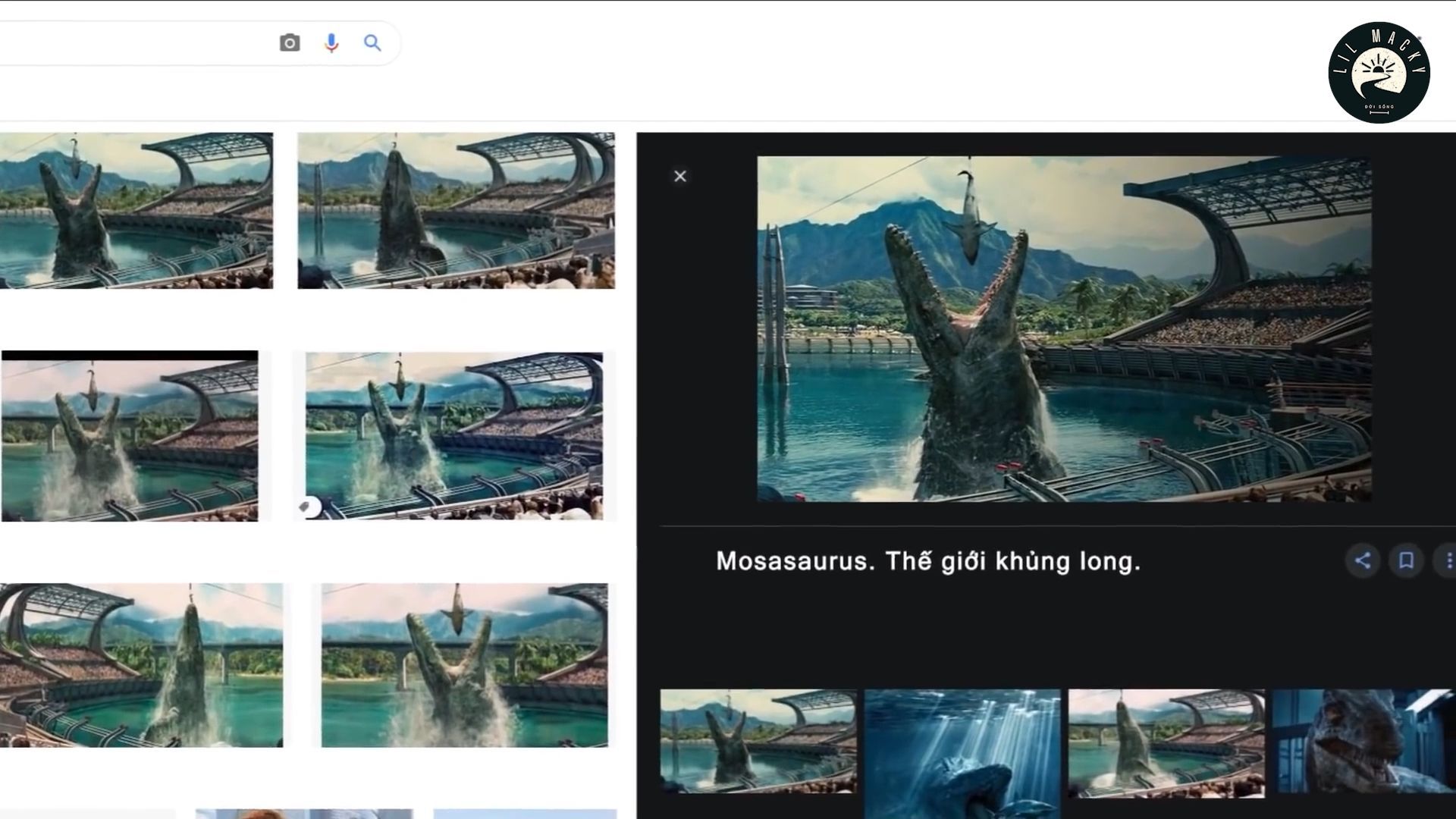Select top-left mosasaurus result with open jaws

coord(136,211)
